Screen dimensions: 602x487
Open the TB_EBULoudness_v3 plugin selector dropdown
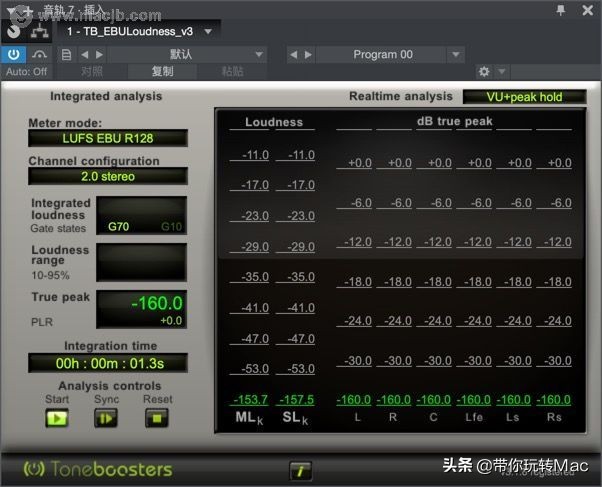point(208,31)
